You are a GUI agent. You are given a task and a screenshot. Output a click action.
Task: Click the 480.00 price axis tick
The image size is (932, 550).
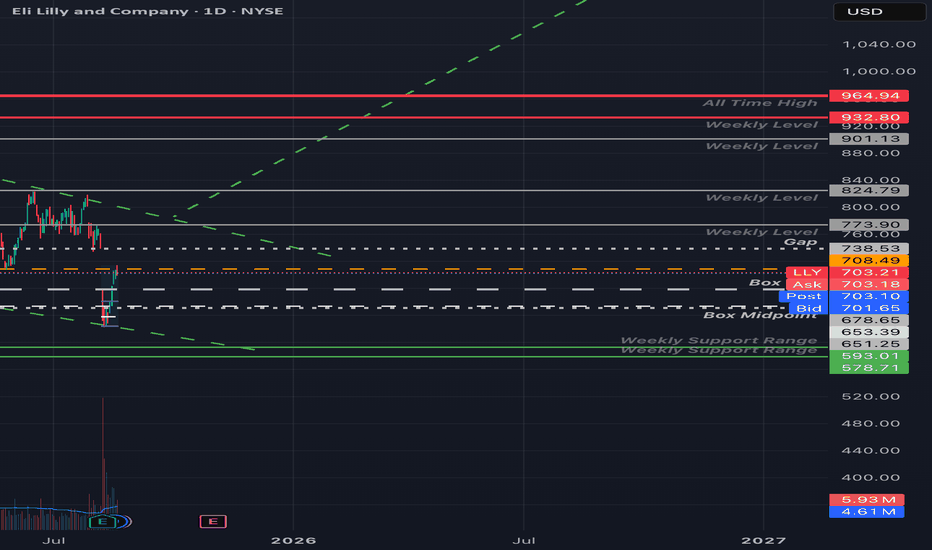pyautogui.click(x=871, y=424)
